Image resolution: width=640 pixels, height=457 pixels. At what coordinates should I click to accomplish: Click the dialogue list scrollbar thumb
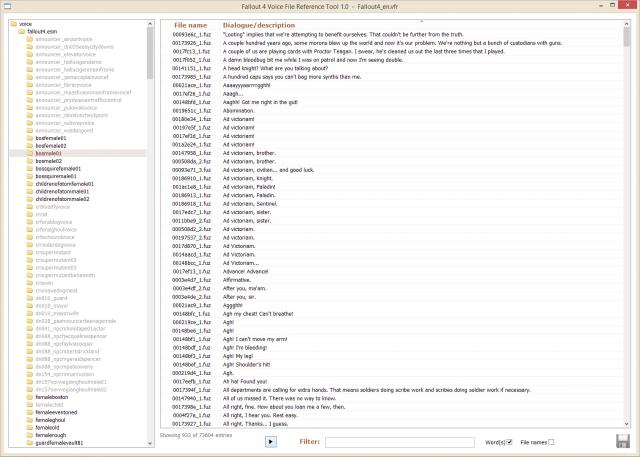[627, 37]
